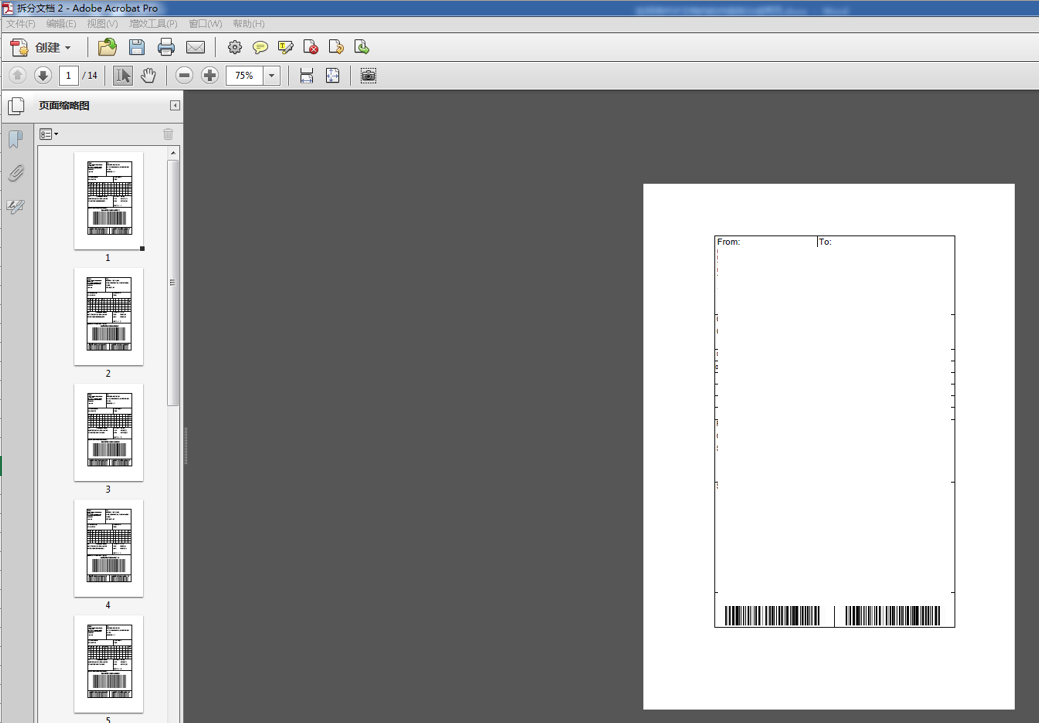Open the bookmarks panel
Viewport: 1039px width, 723px height.
click(16, 139)
